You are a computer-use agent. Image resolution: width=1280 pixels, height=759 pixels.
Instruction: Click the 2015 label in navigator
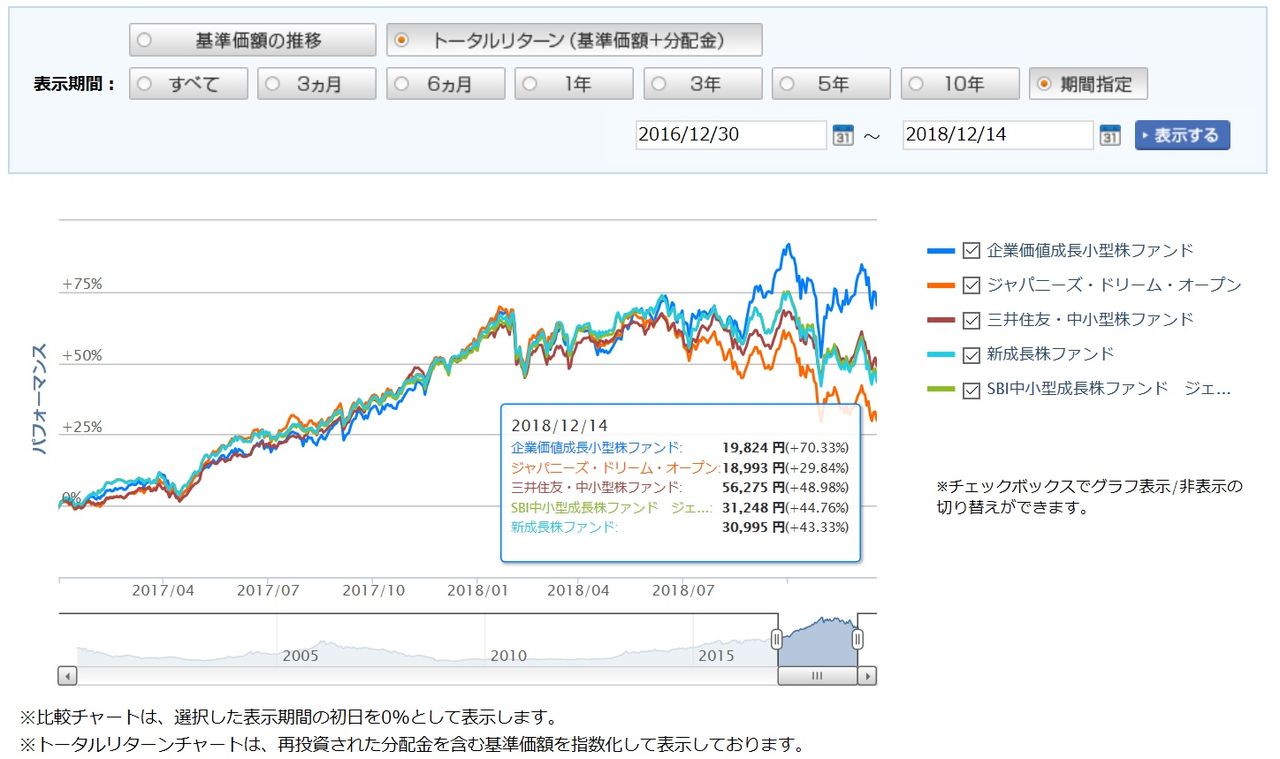click(x=716, y=656)
